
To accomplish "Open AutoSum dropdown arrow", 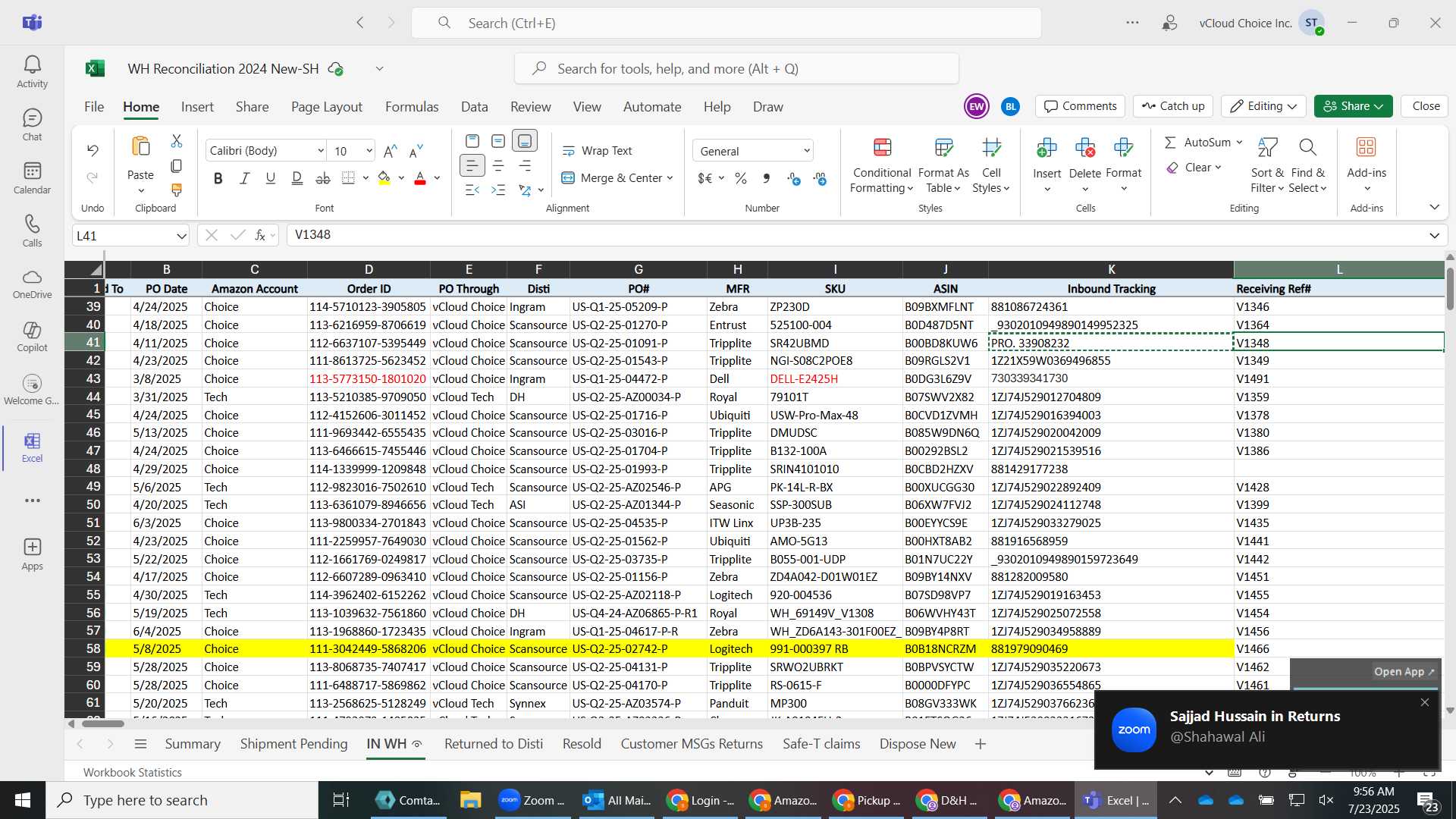I will click(1239, 143).
